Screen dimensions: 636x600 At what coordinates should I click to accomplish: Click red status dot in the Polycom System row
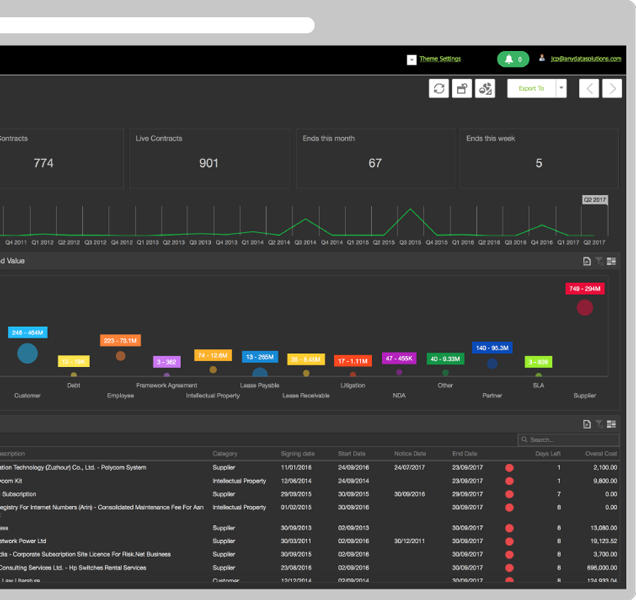pos(509,468)
